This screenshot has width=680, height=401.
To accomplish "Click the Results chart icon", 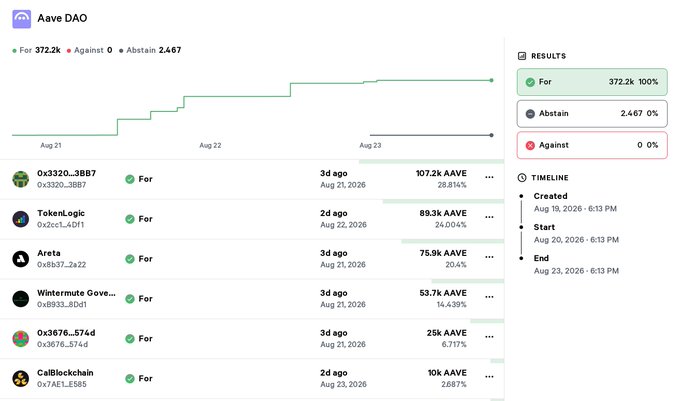I will (522, 56).
